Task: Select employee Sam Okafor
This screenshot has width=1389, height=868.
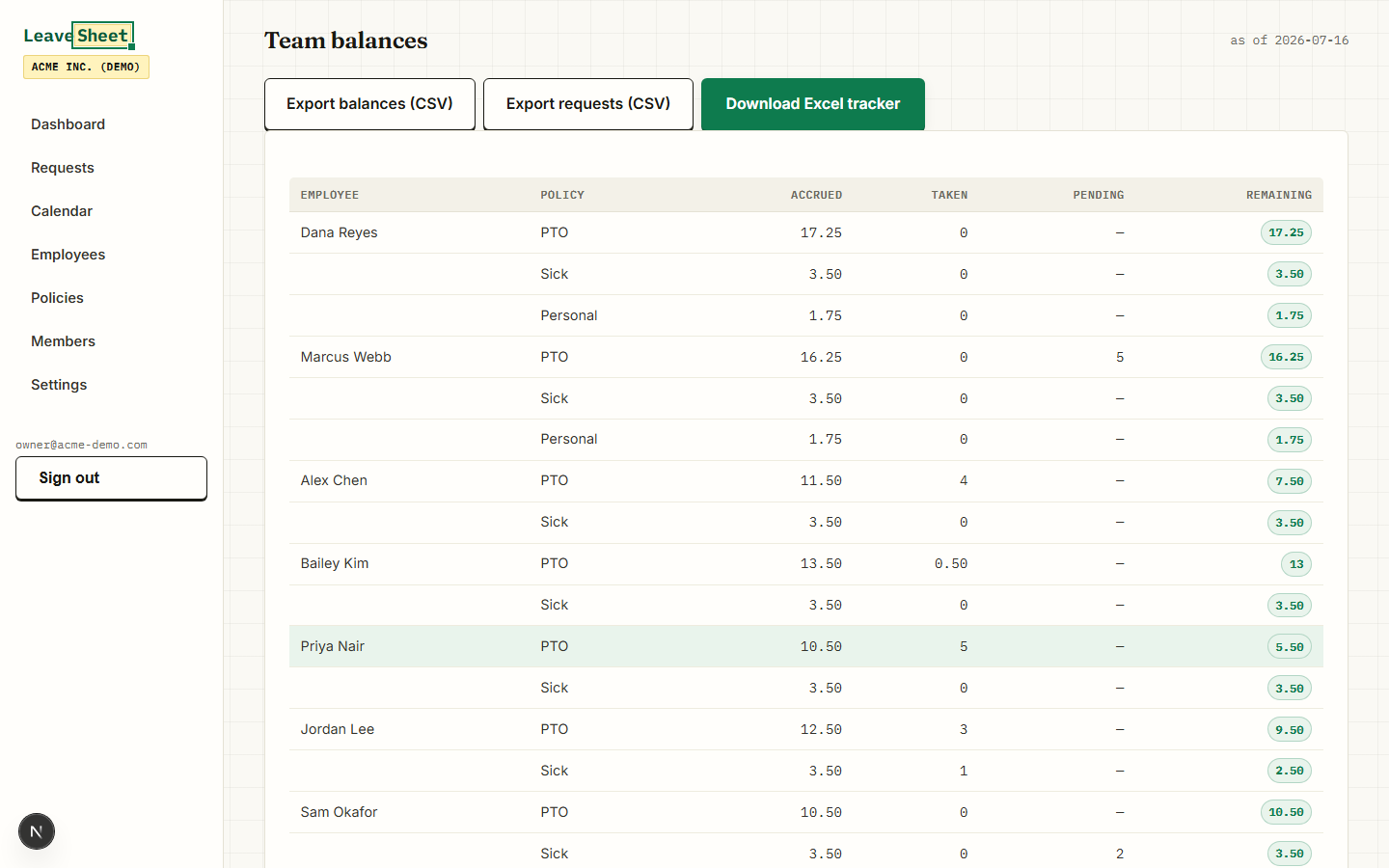Action: tap(339, 812)
